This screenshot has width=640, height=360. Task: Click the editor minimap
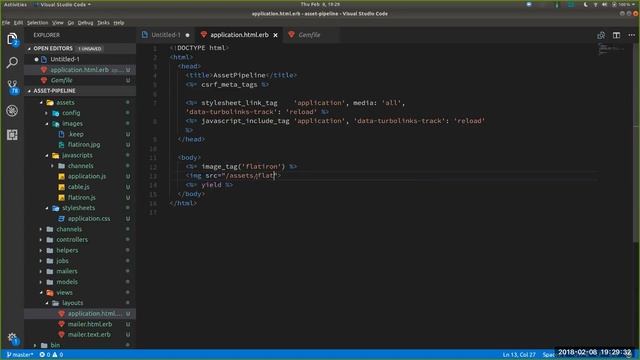coord(611,49)
